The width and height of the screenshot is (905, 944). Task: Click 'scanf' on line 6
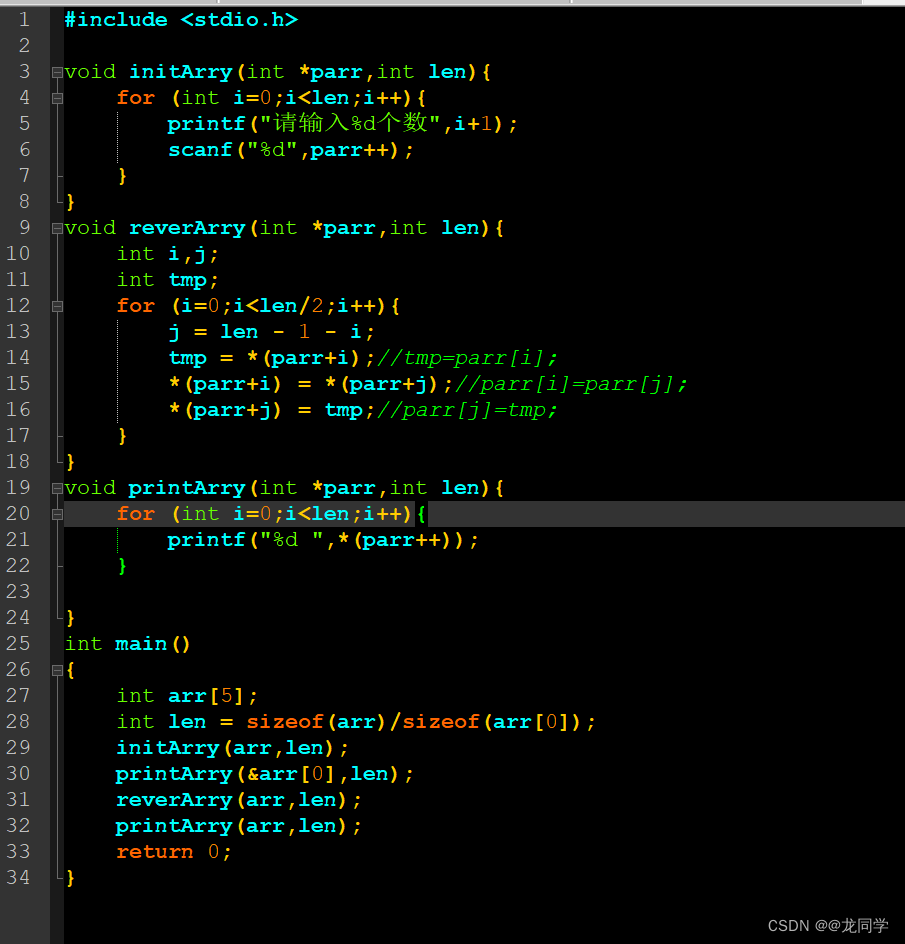[200, 150]
